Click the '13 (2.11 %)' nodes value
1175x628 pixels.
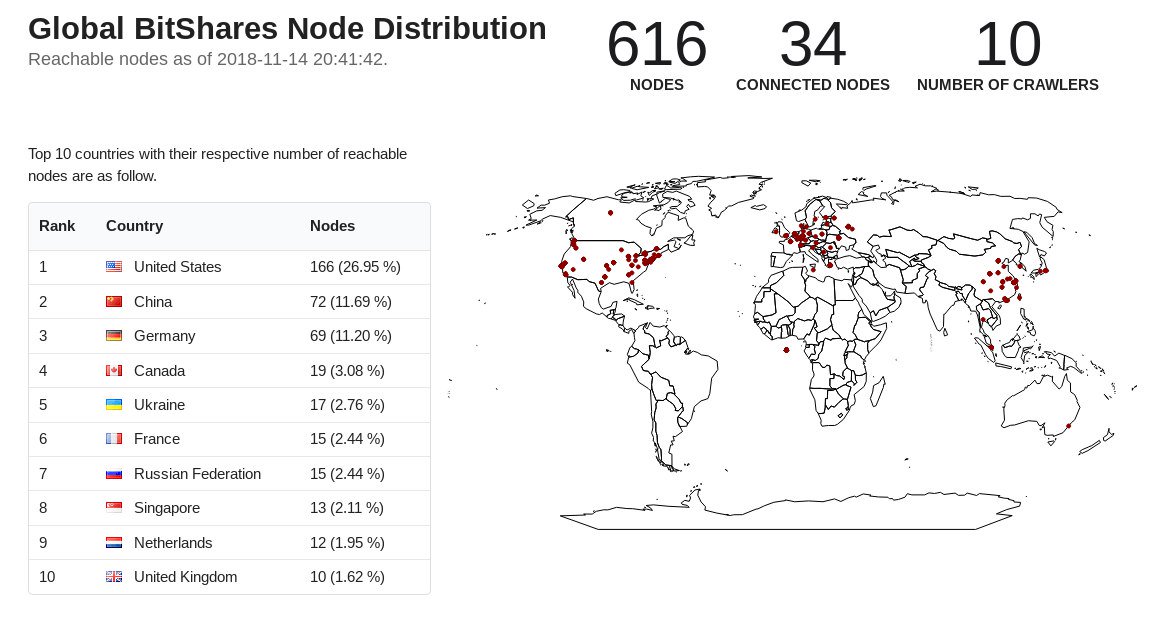[x=347, y=508]
